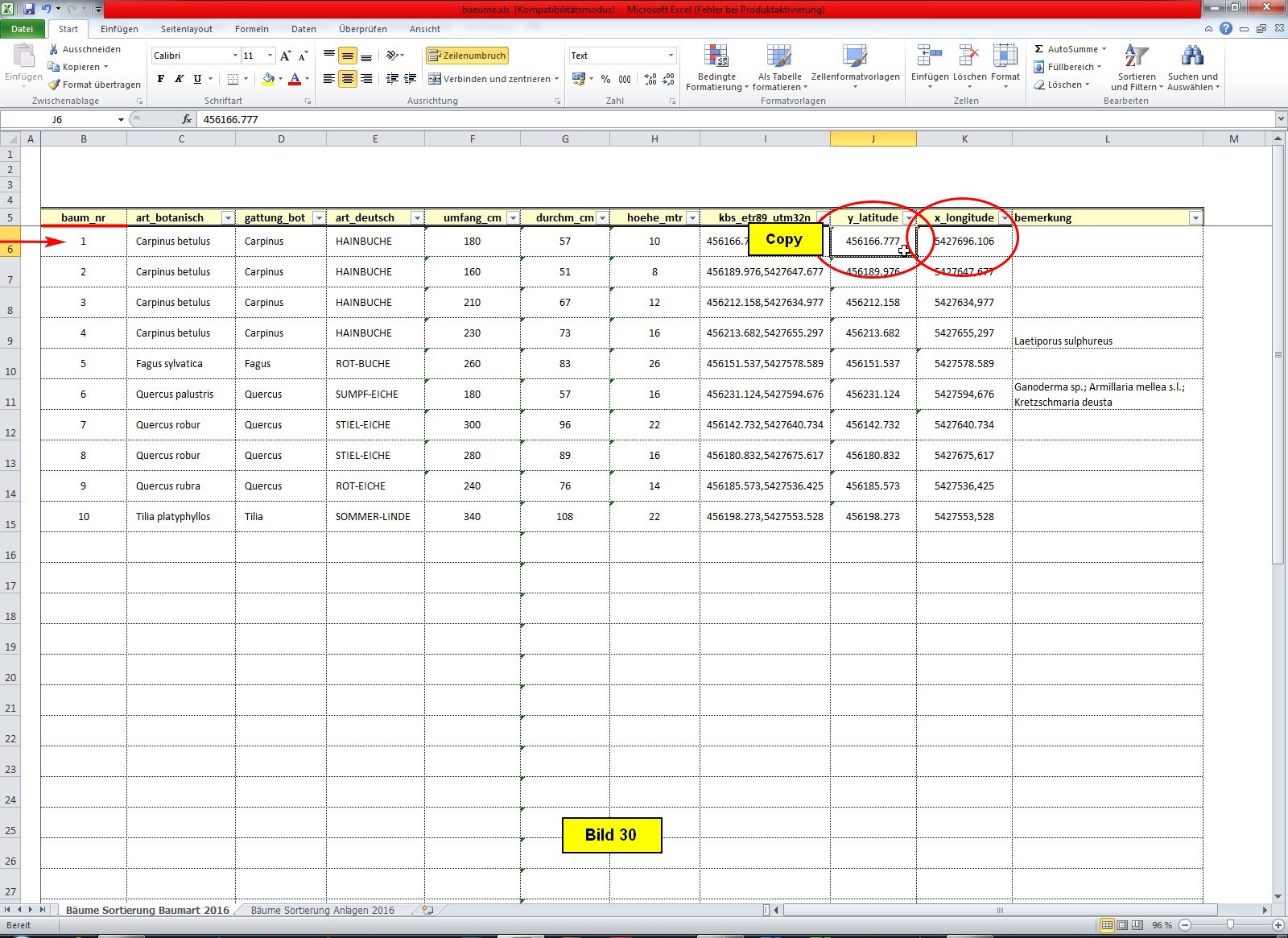Open the number format Text dropdown
1288x938 pixels.
[x=671, y=56]
